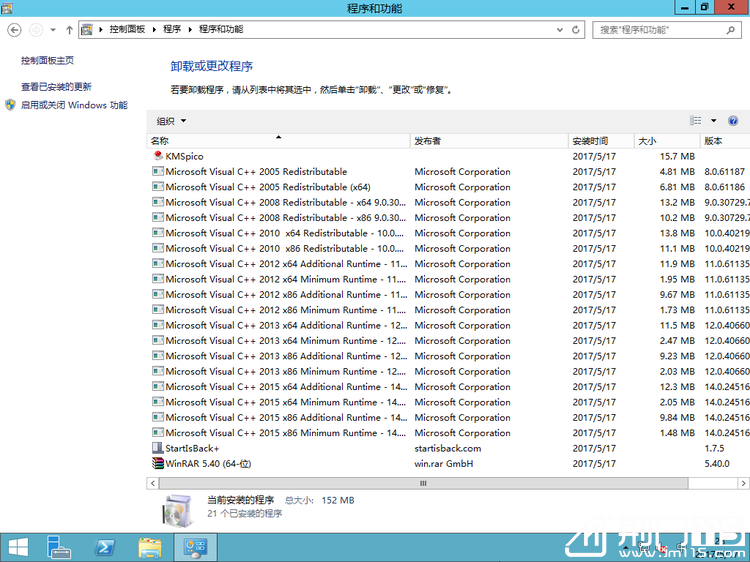Viewport: 750px width, 562px height.
Task: Click icon of Visual C++ 2012 x64 Minimum Runtime
Action: (158, 278)
